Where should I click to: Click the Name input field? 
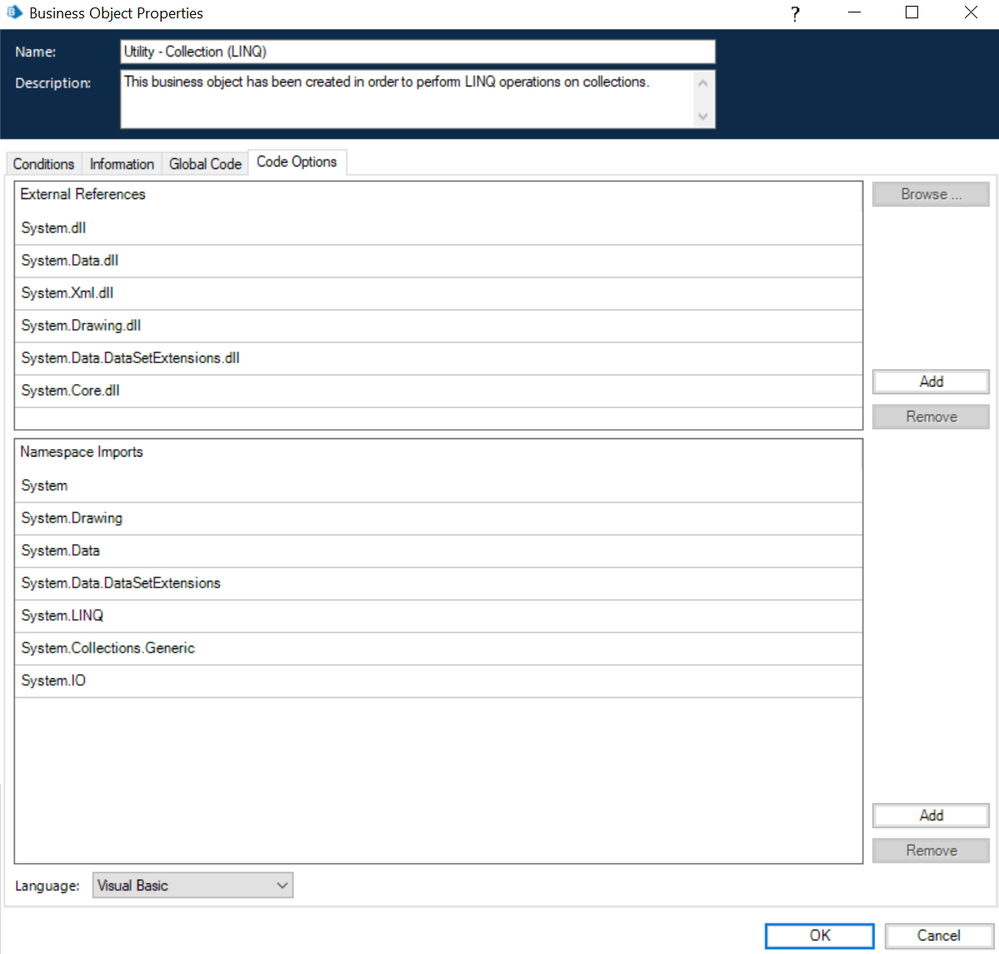(417, 52)
